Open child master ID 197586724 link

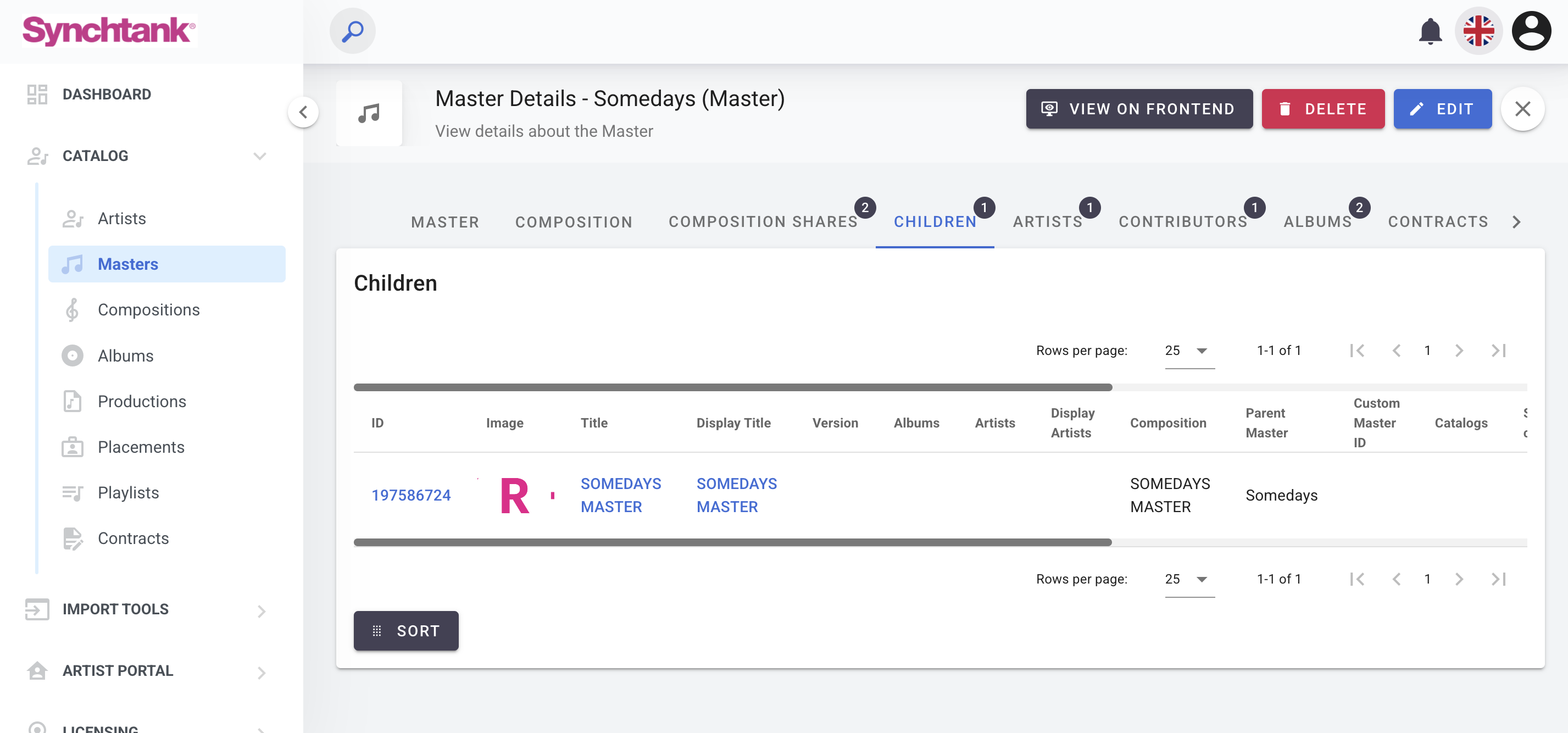(411, 496)
